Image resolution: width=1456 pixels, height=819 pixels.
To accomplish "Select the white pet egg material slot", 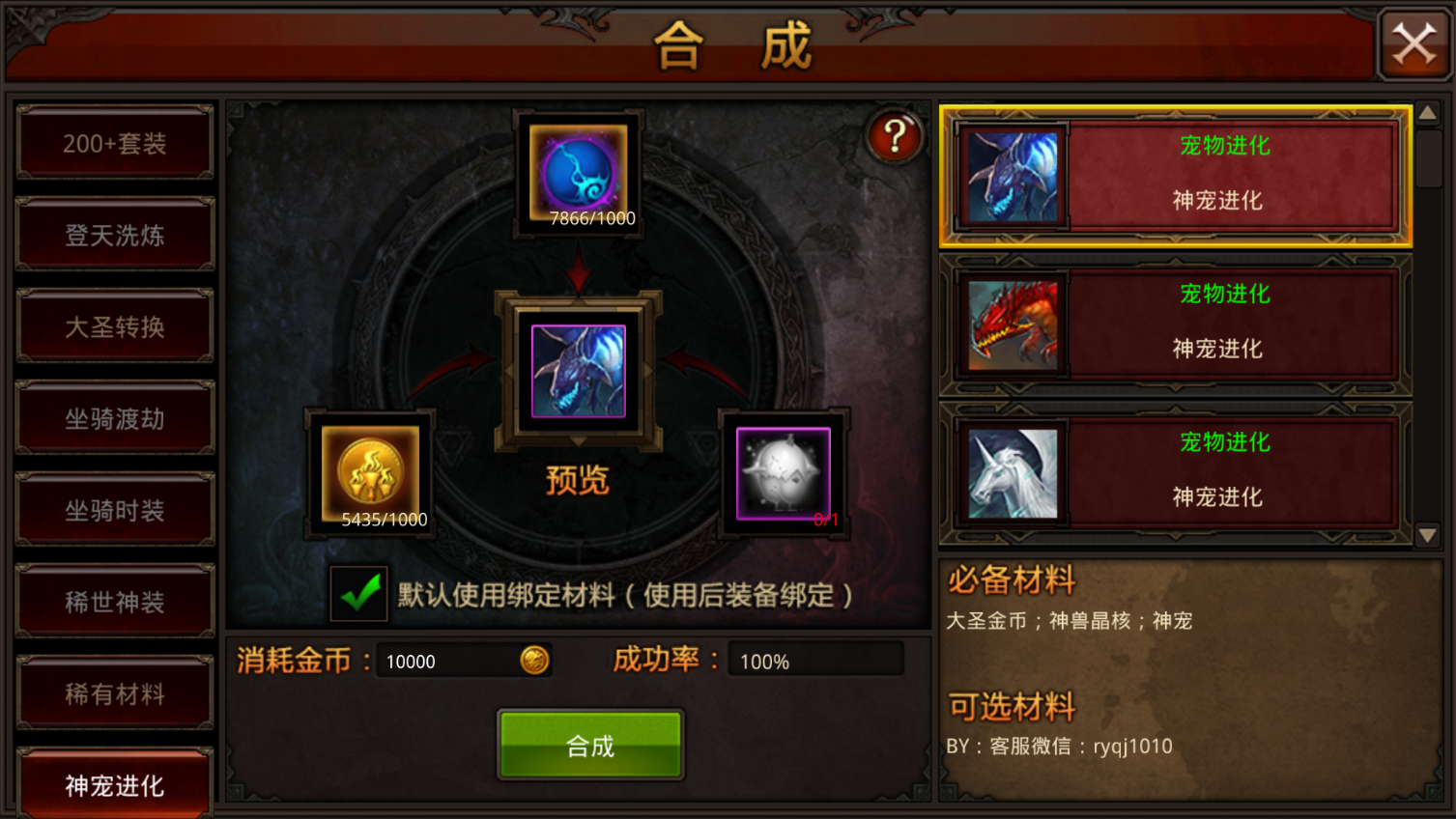I will 784,474.
